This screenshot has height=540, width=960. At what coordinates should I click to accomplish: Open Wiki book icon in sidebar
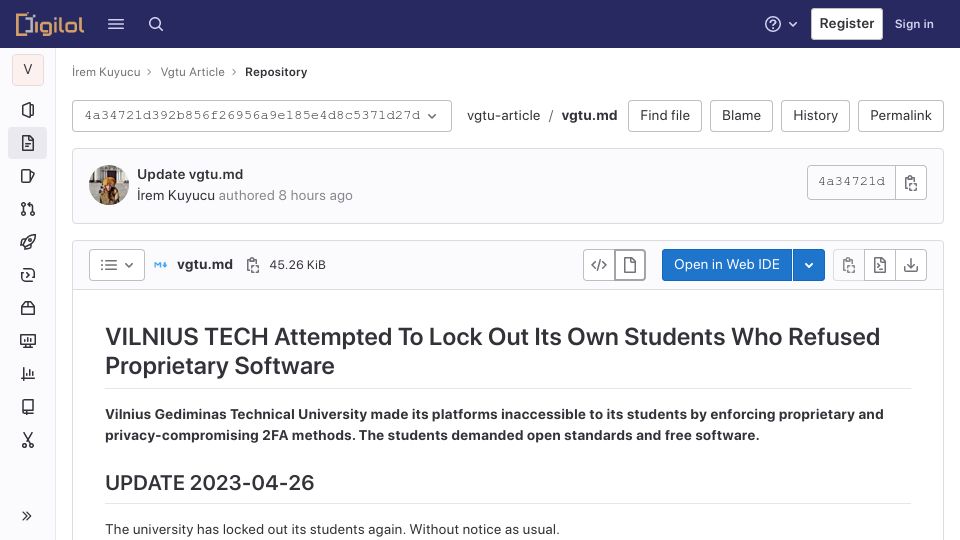click(x=28, y=407)
